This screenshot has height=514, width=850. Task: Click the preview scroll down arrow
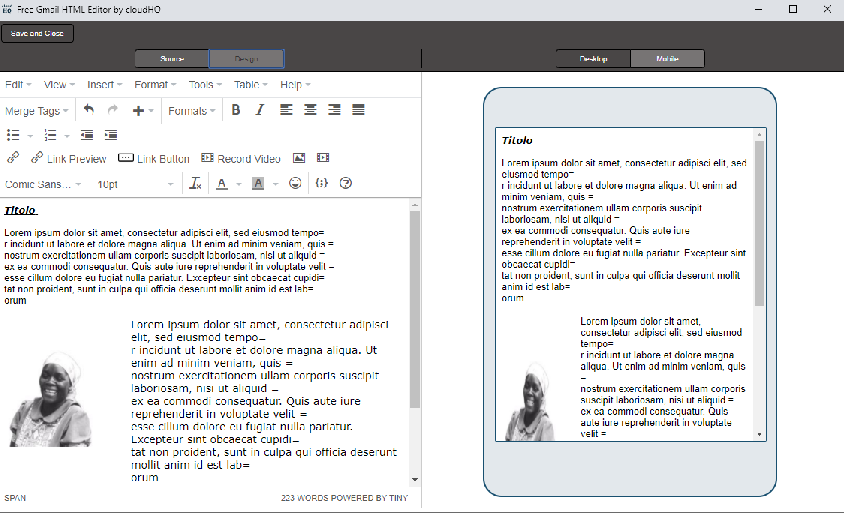(759, 434)
